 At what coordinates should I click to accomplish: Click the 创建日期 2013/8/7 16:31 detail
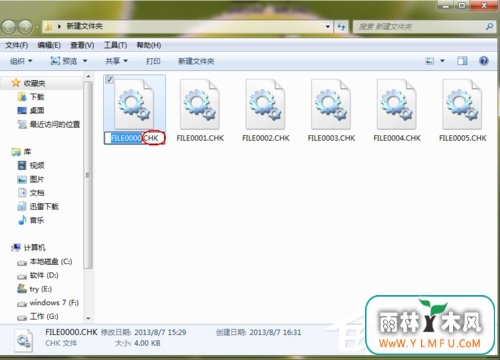[x=258, y=332]
